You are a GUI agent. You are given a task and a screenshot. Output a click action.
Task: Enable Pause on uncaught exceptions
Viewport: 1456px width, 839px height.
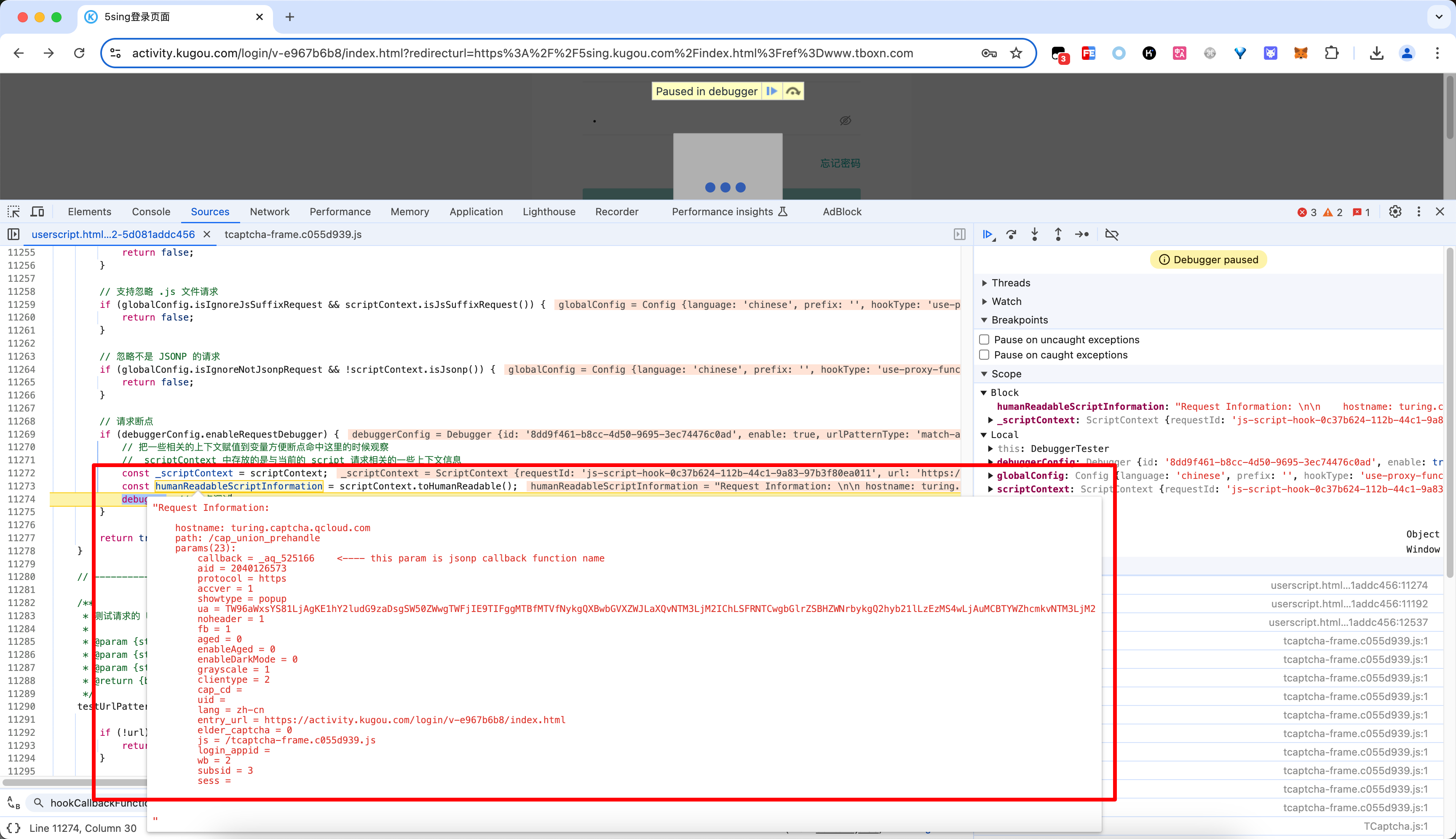tap(985, 339)
